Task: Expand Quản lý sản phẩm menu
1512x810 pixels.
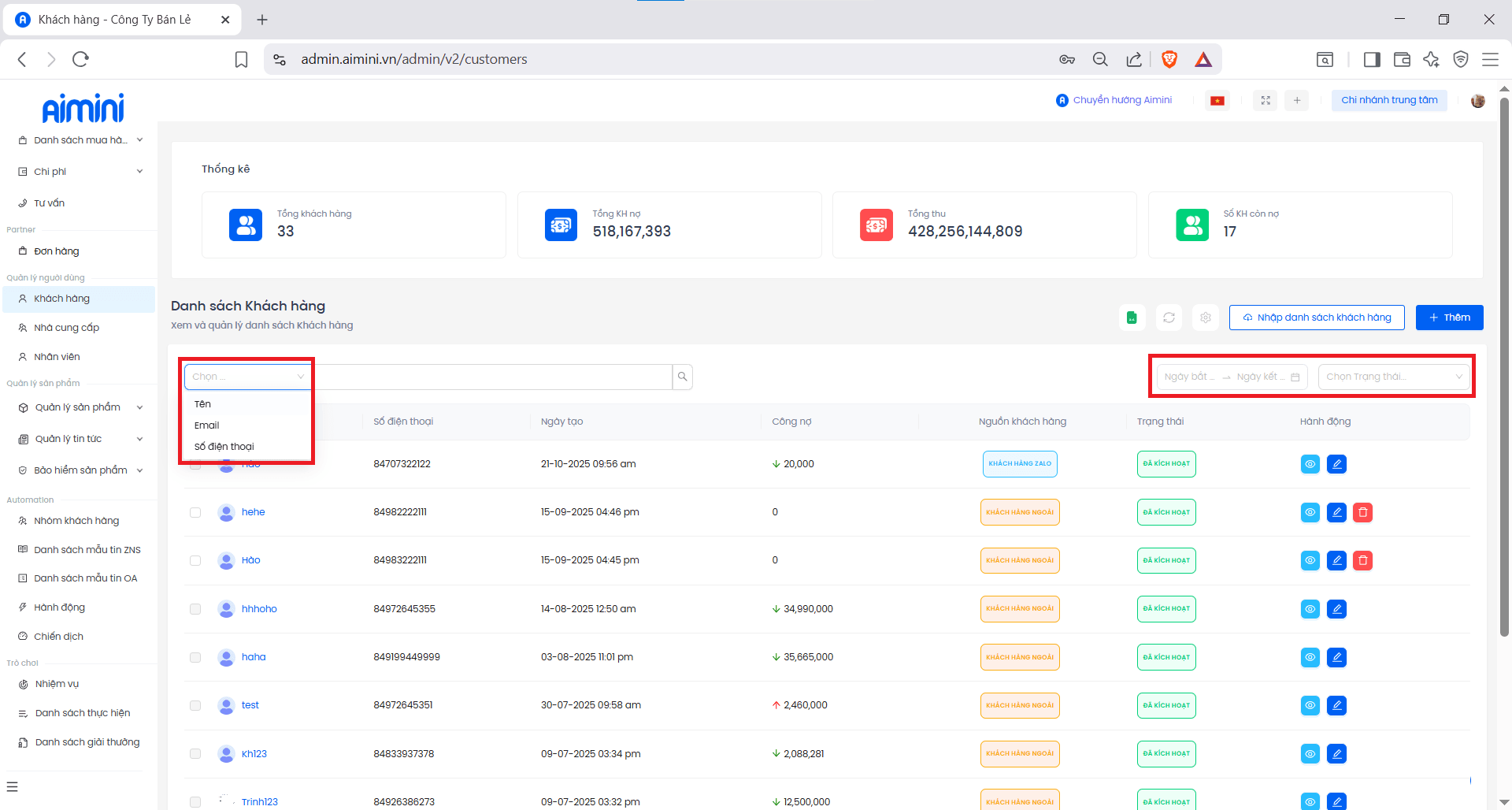Action: click(79, 407)
